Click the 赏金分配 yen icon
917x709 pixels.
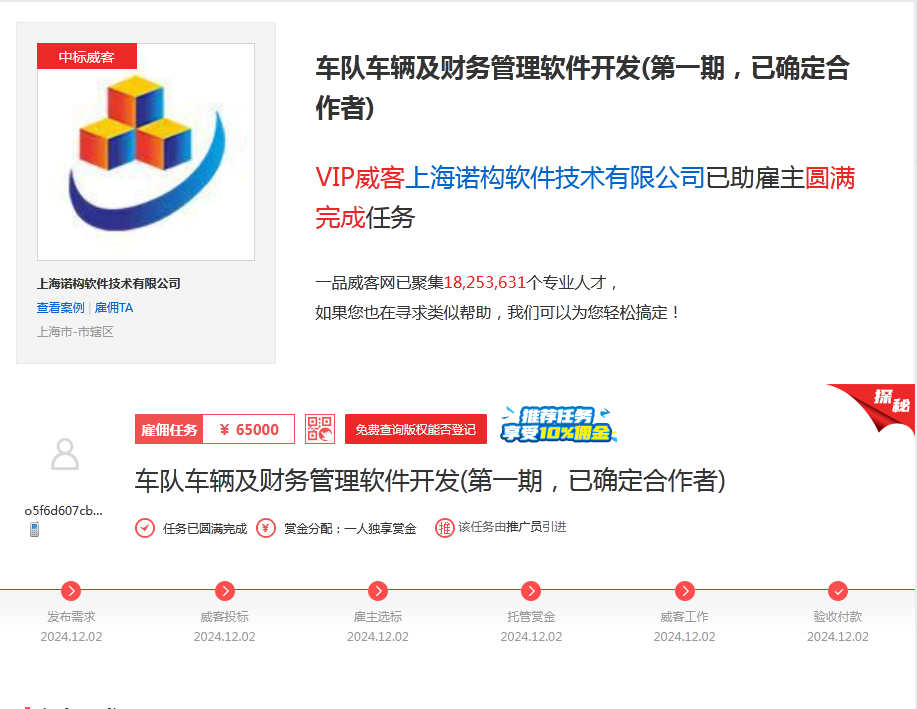click(266, 528)
